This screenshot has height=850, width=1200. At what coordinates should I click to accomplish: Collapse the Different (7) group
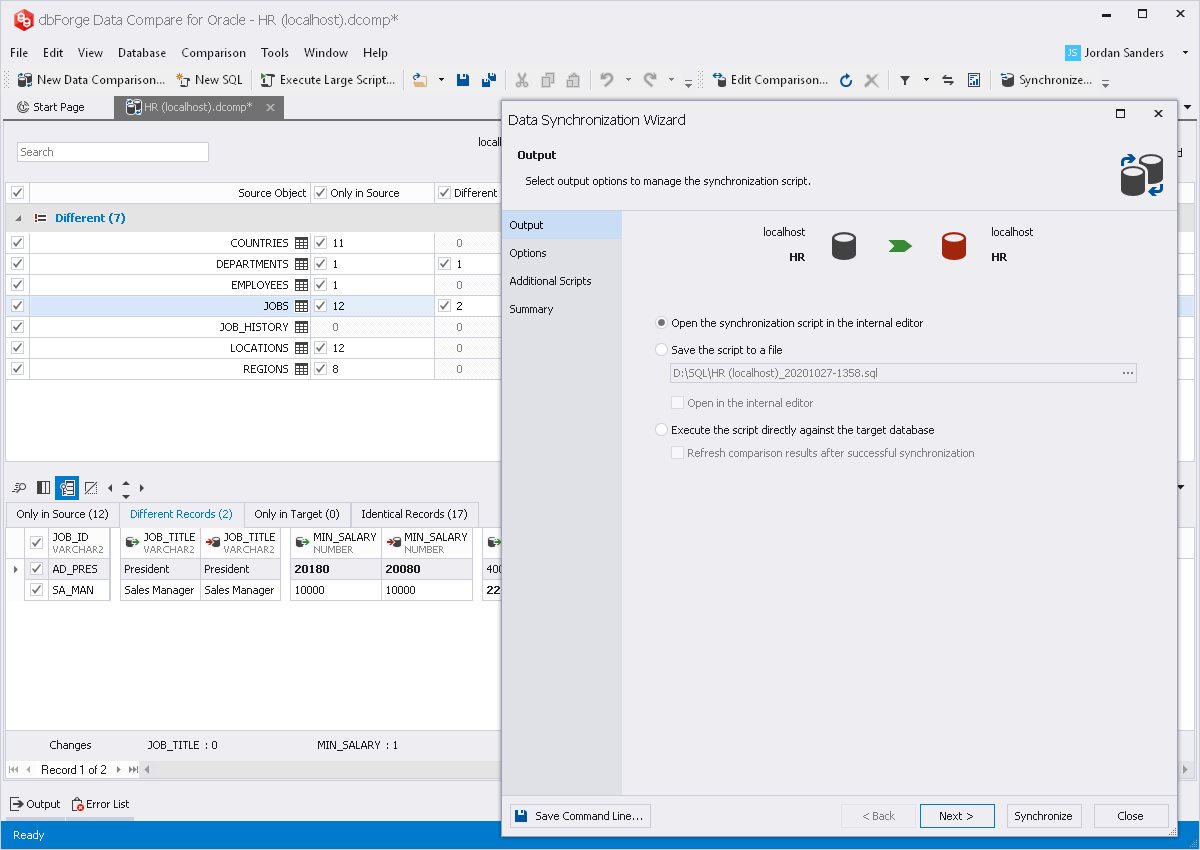pos(17,218)
